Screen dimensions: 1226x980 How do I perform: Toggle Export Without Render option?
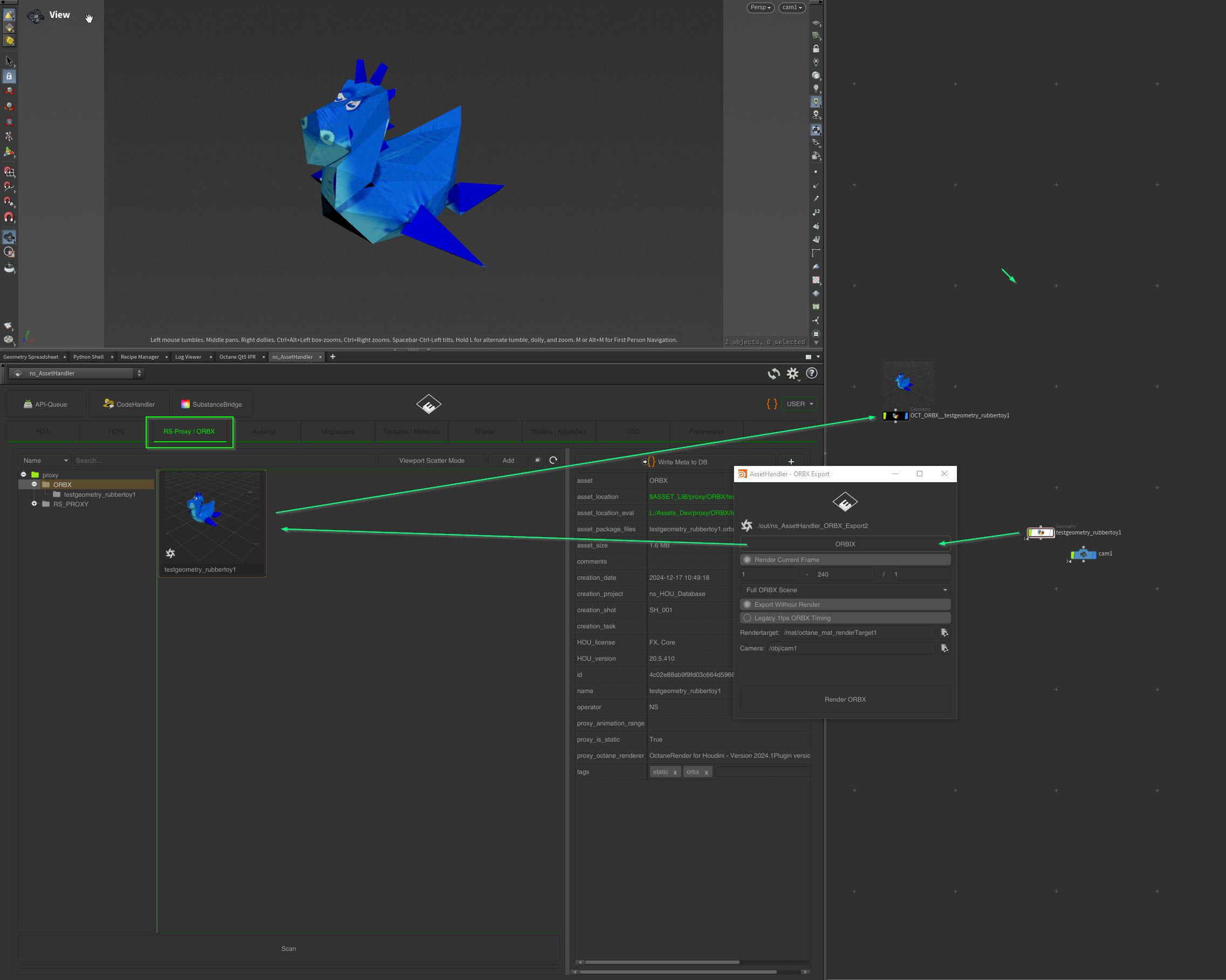747,605
